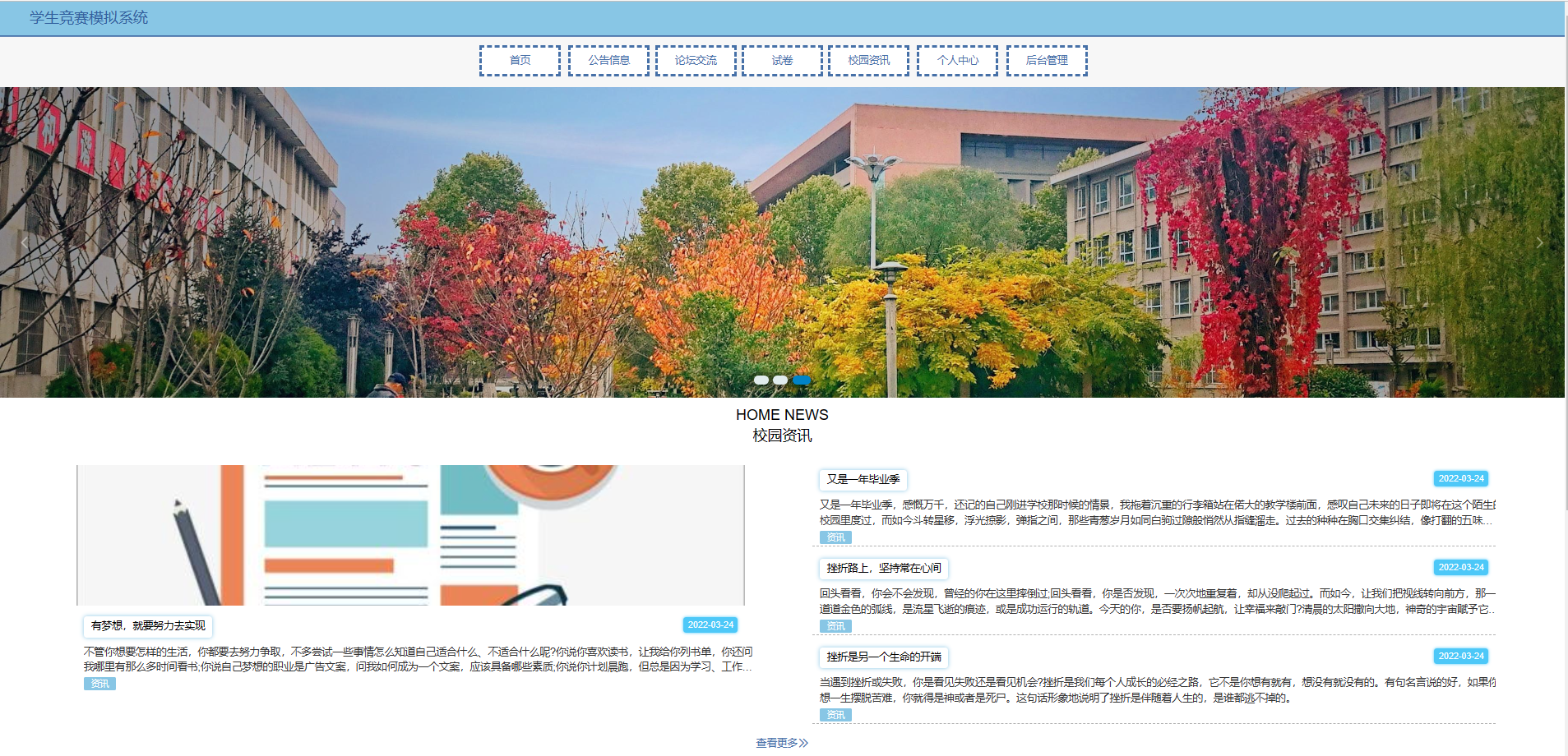This screenshot has height=756, width=1568.
Task: Click the 资讯 tag under the featured article
Action: 99,683
